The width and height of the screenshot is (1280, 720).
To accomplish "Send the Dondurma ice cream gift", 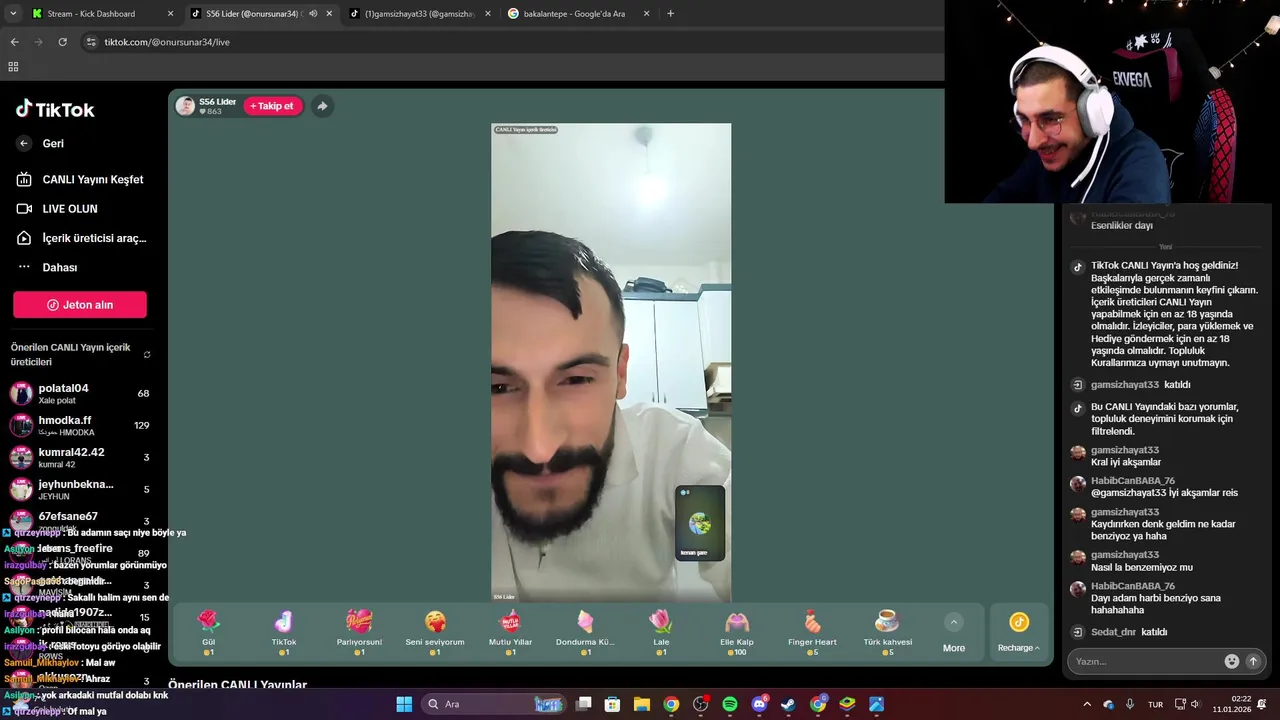I will coord(585,632).
